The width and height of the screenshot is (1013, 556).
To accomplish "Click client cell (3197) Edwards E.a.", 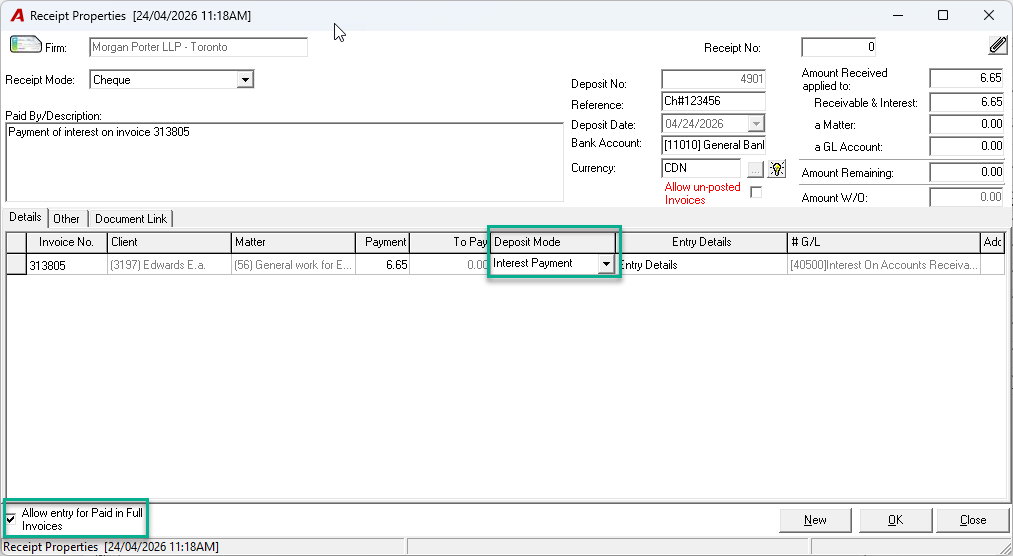I will (x=169, y=265).
